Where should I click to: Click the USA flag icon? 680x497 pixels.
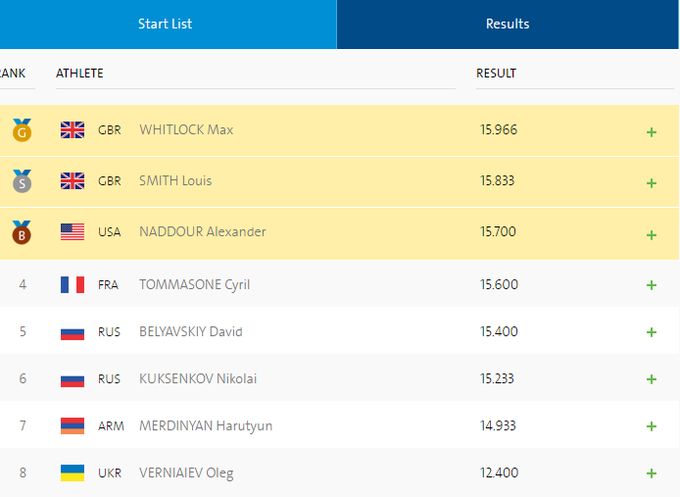[73, 232]
